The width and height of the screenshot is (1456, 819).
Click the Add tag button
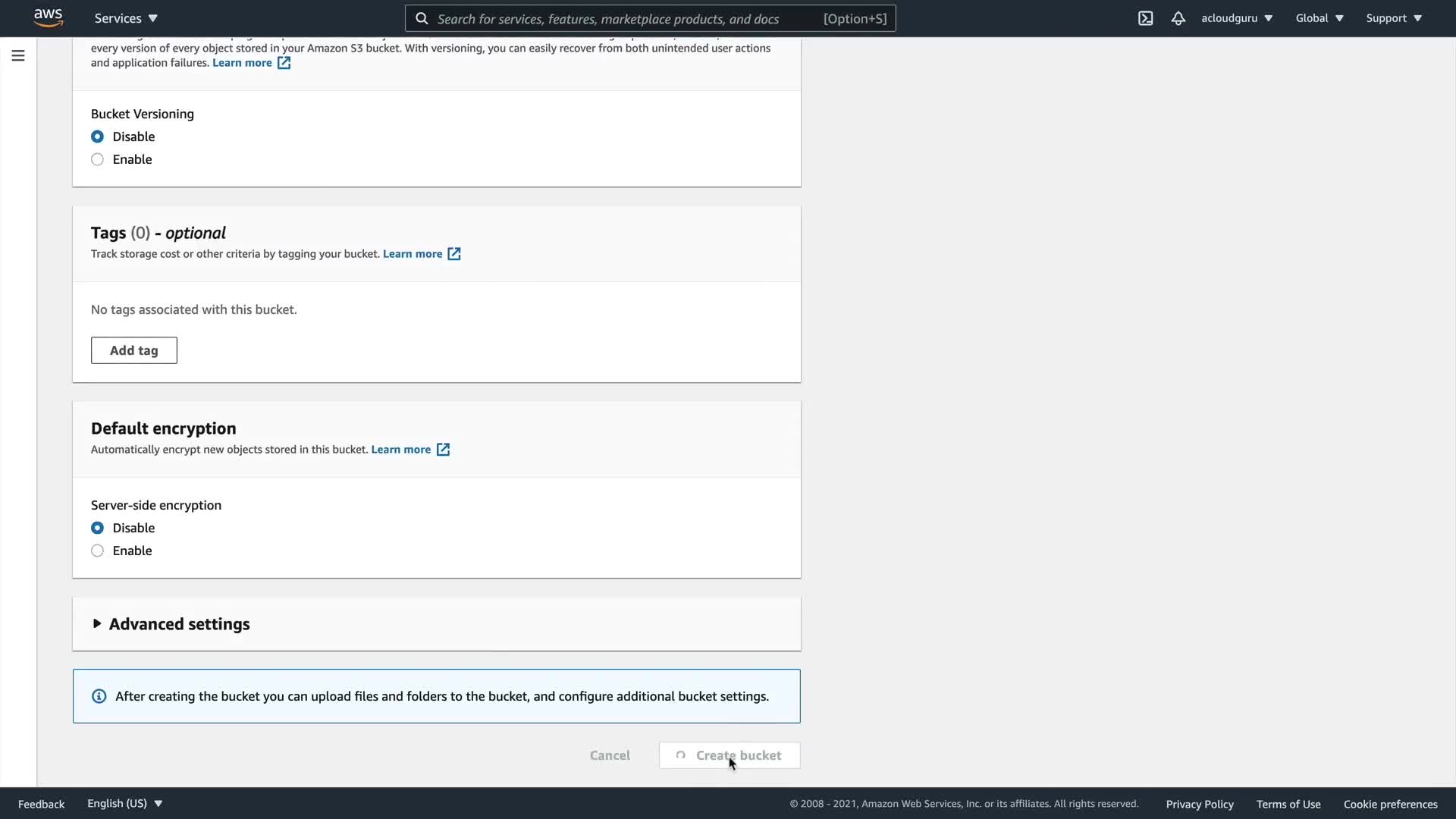coord(134,350)
